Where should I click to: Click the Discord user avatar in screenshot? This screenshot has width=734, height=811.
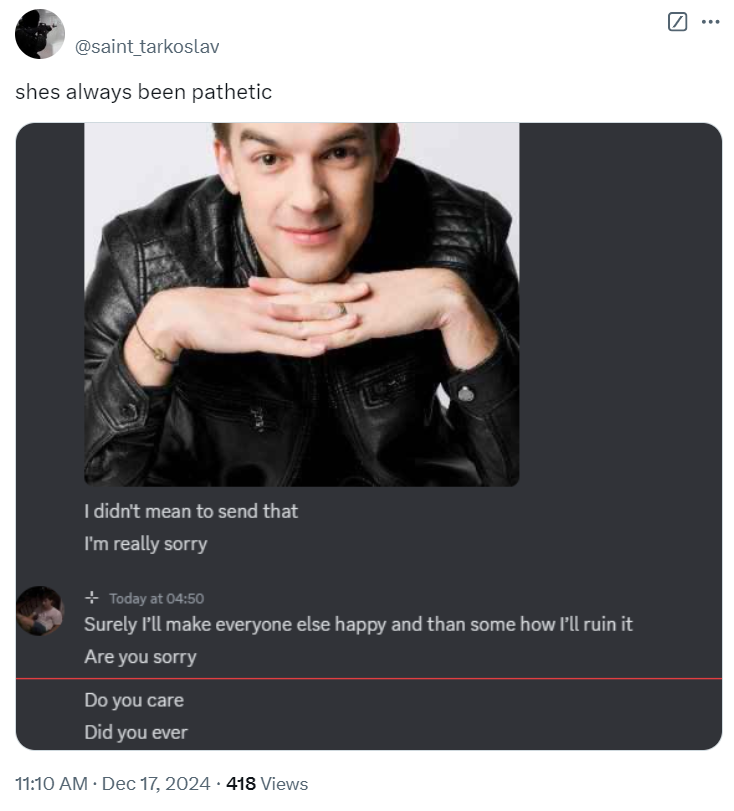pyautogui.click(x=40, y=611)
